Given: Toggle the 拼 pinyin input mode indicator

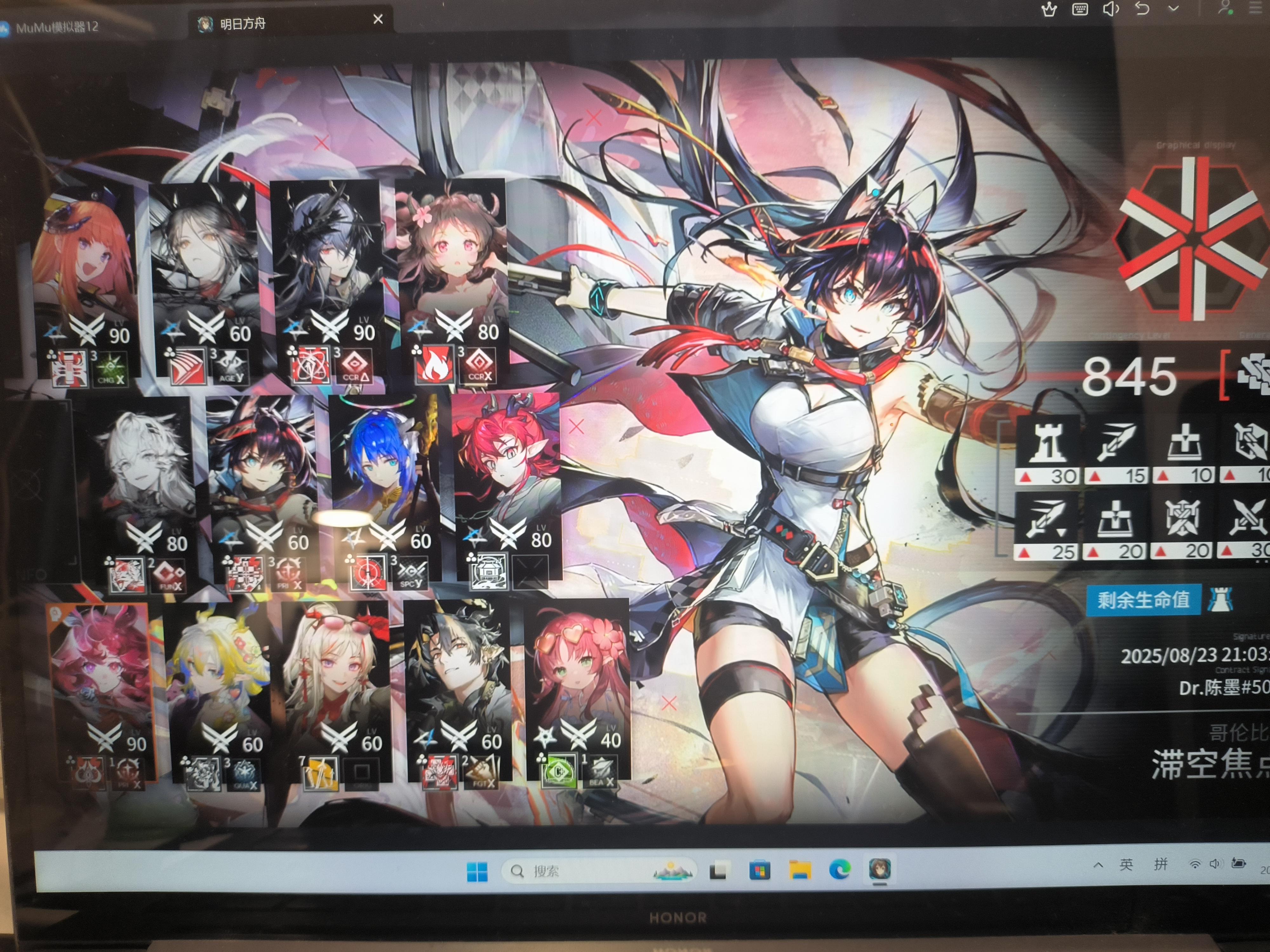Looking at the screenshot, I should pos(1161,864).
